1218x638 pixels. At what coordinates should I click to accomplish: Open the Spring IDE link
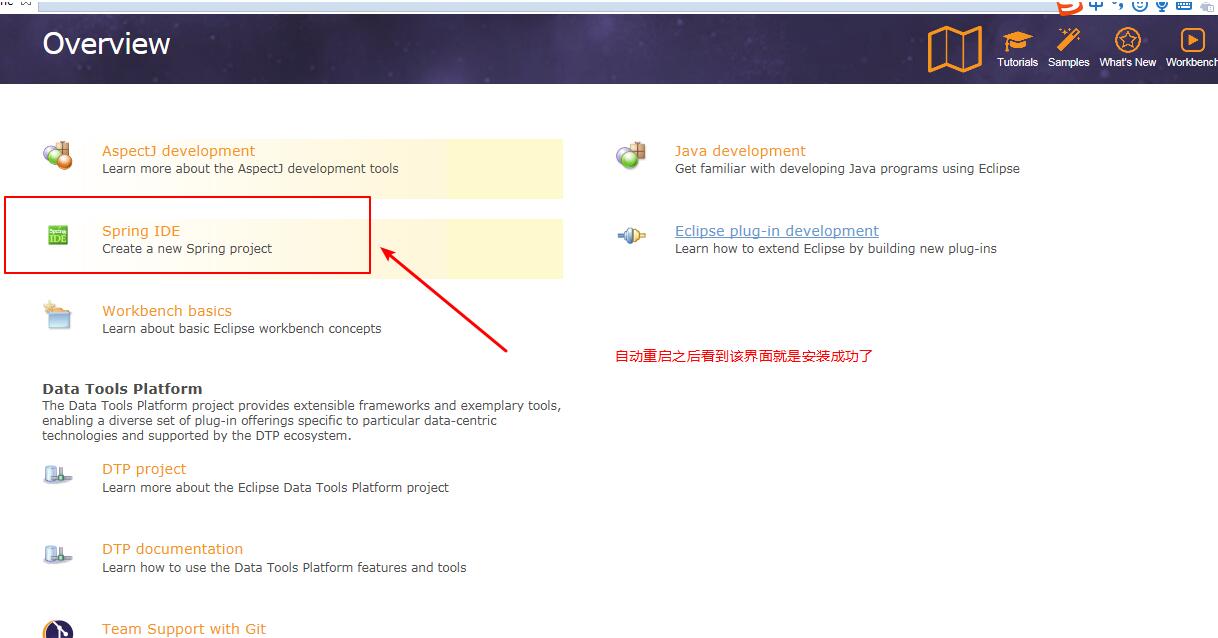(141, 231)
